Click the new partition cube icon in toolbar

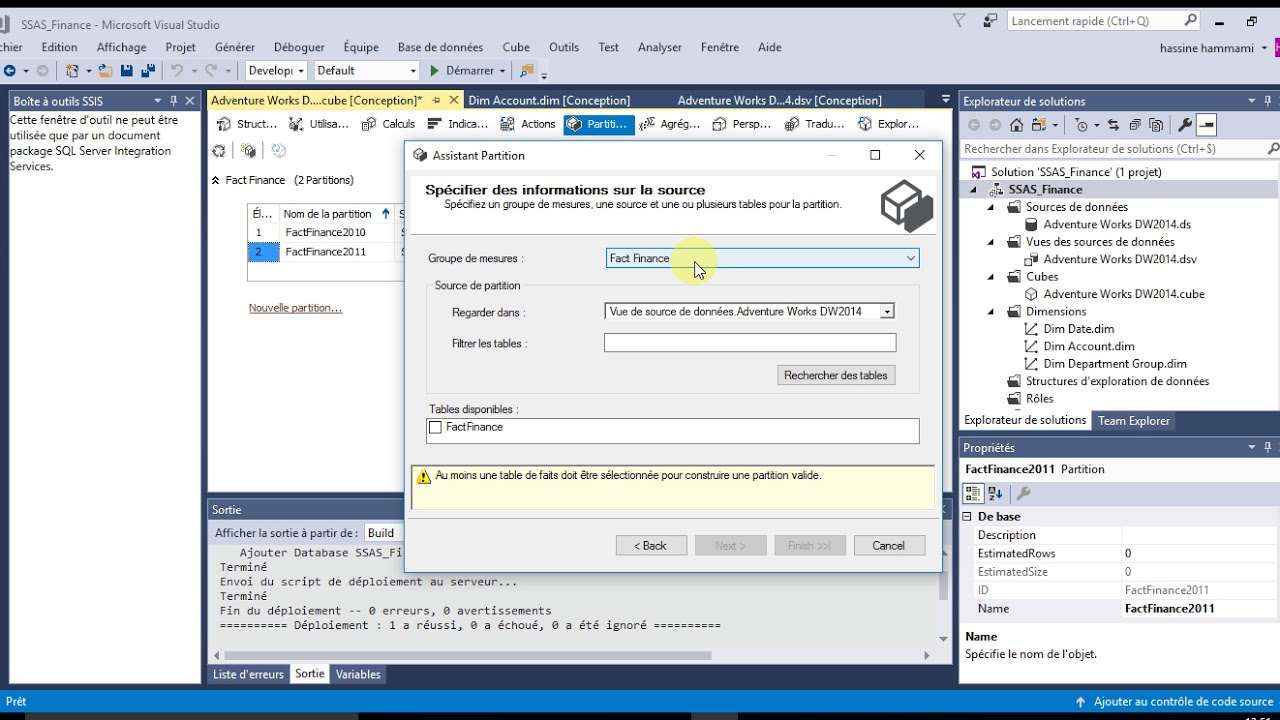[249, 151]
